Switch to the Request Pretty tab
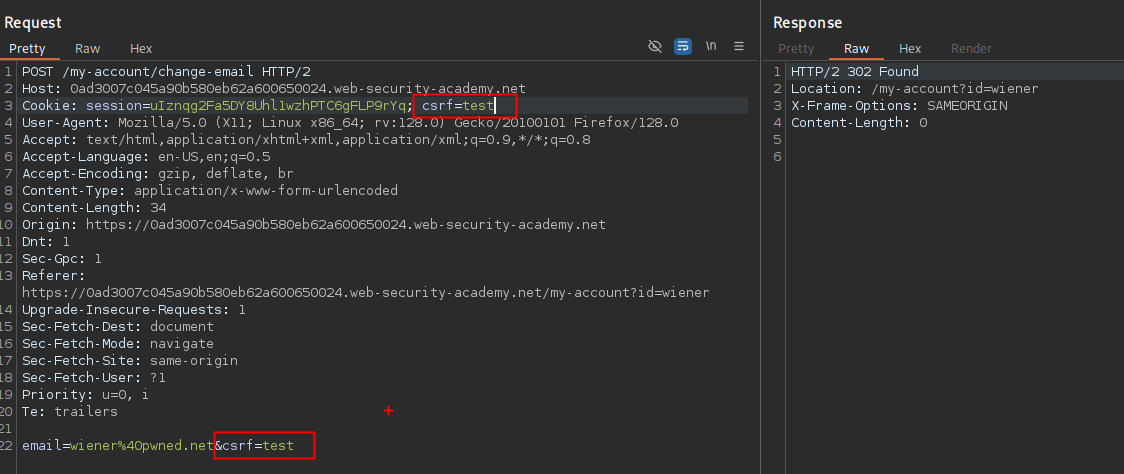 pos(29,48)
